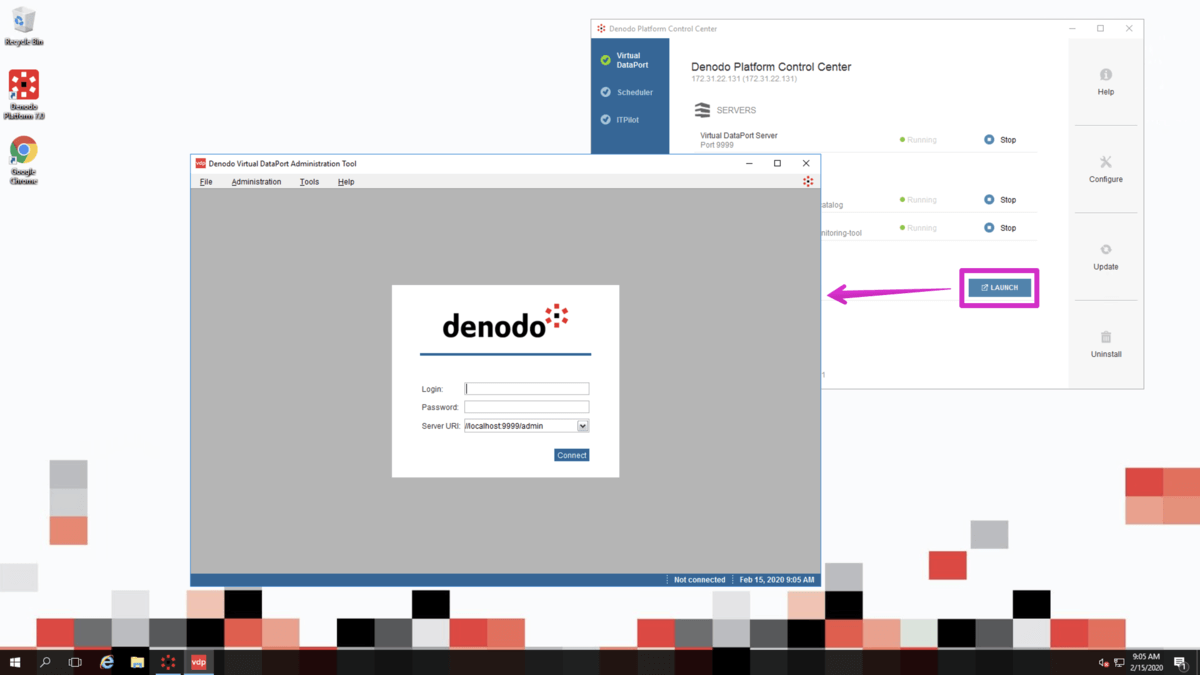Screen dimensions: 1200x675
Task: Open Help in Control Center sidebar
Action: click(1105, 82)
